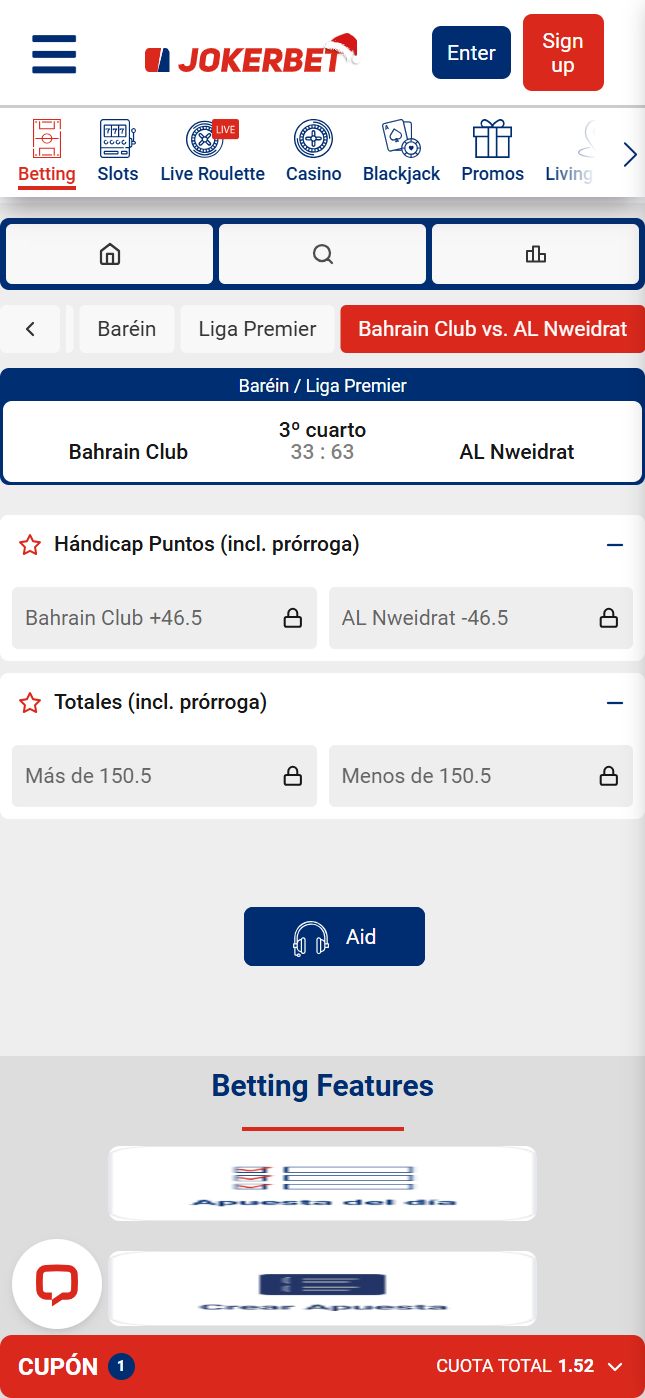The height and width of the screenshot is (1398, 645).
Task: Select the Baréin breadcrumb tab
Action: tap(127, 329)
